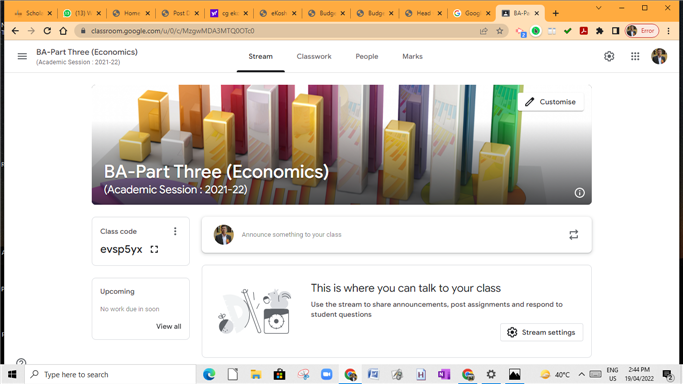Screen dimensions: 683x384
Task: Open OneNote from the taskbar
Action: (444, 374)
